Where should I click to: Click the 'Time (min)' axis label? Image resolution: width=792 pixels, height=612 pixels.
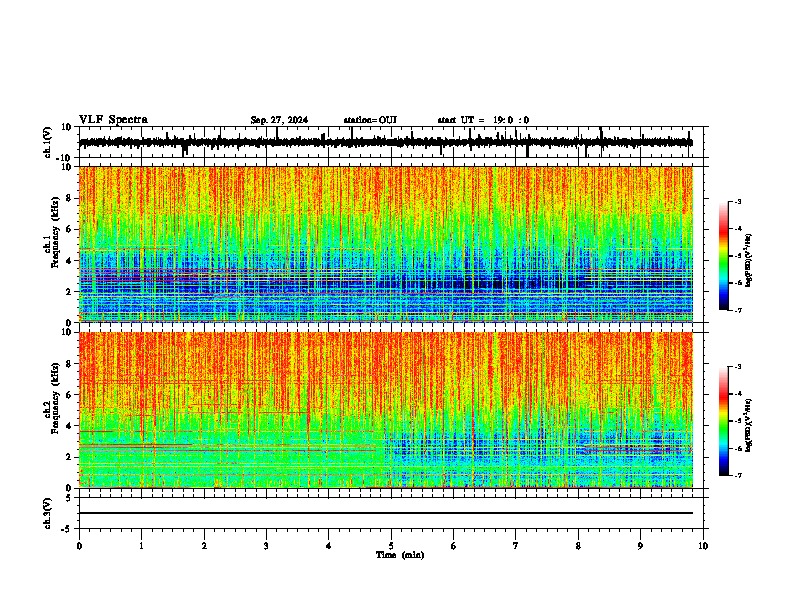click(x=400, y=555)
